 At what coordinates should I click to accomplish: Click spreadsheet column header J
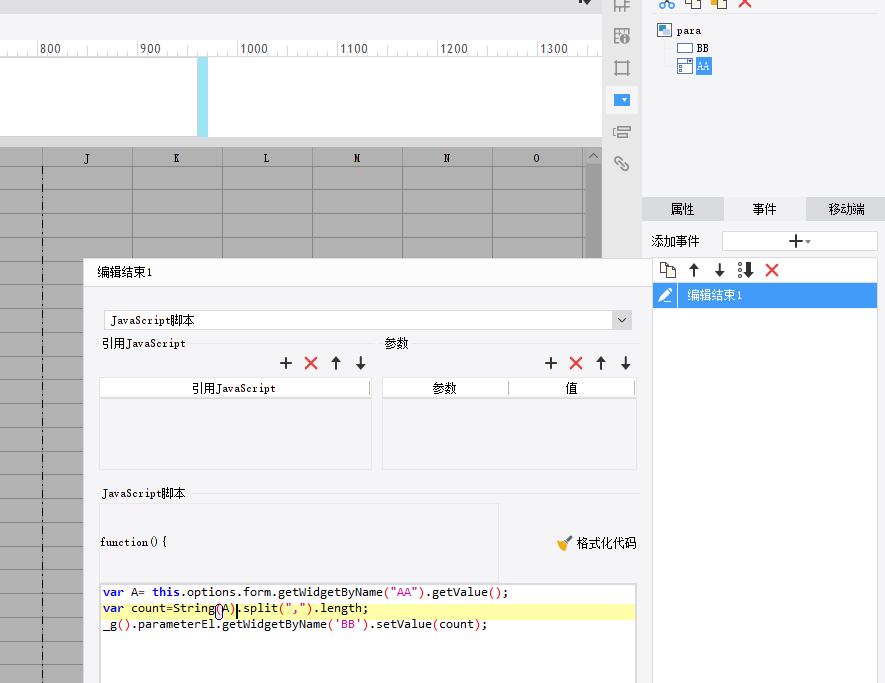87,157
